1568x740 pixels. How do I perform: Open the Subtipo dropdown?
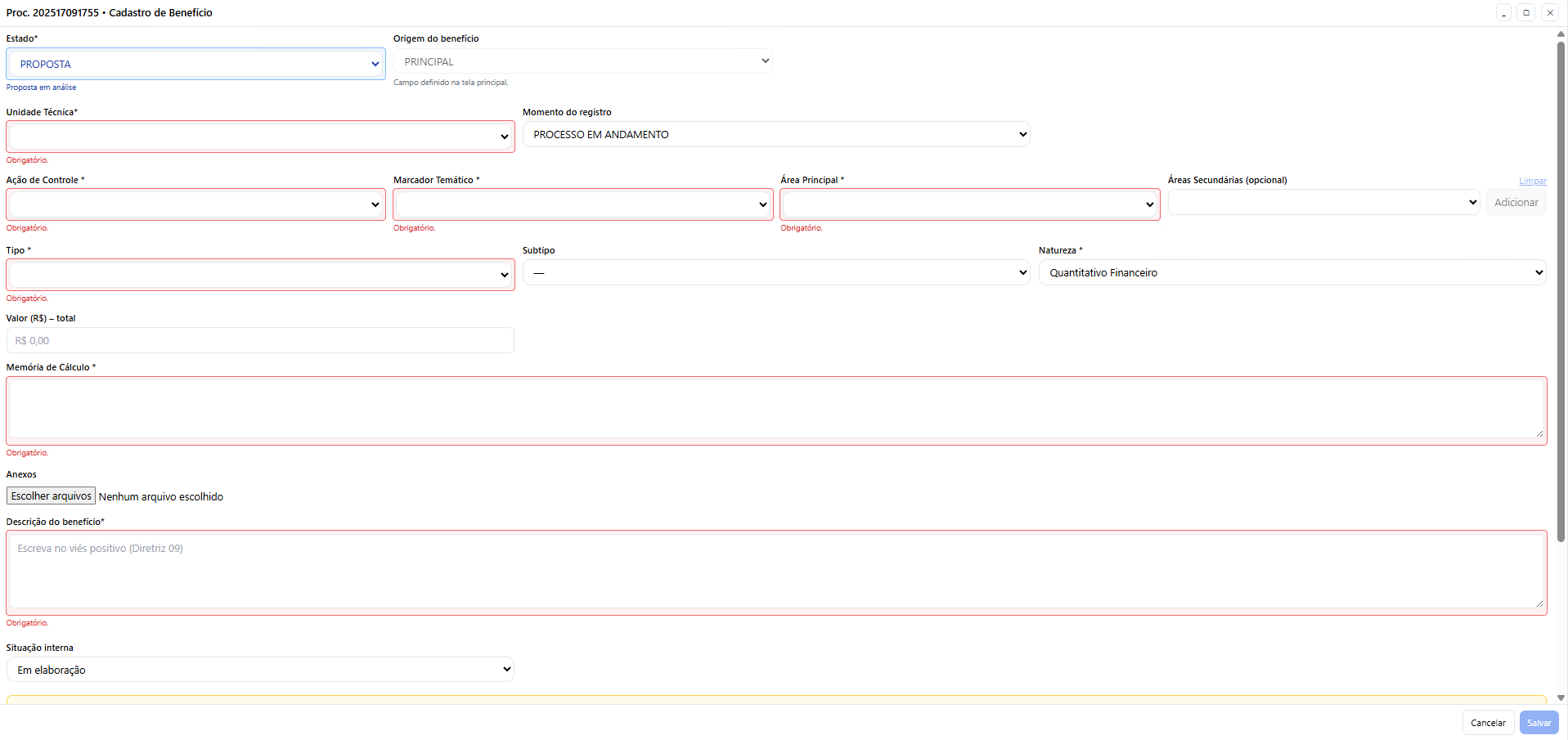point(775,273)
